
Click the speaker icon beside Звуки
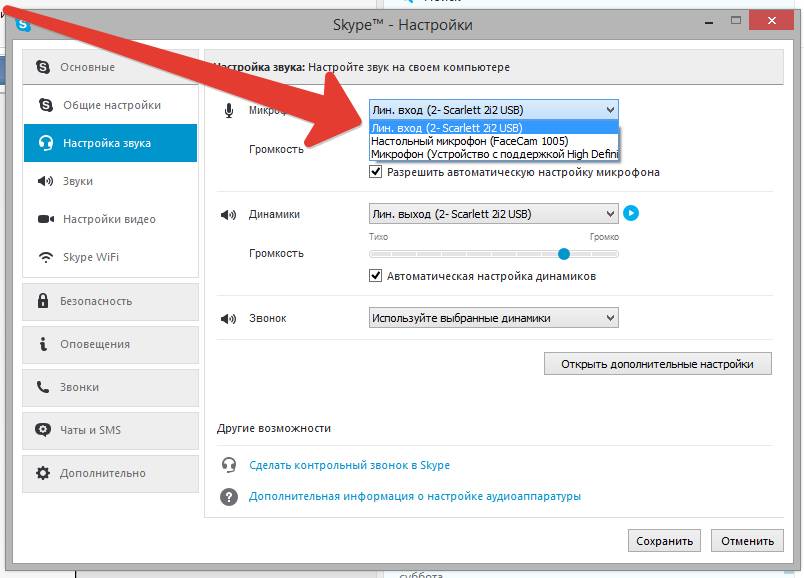click(x=45, y=181)
